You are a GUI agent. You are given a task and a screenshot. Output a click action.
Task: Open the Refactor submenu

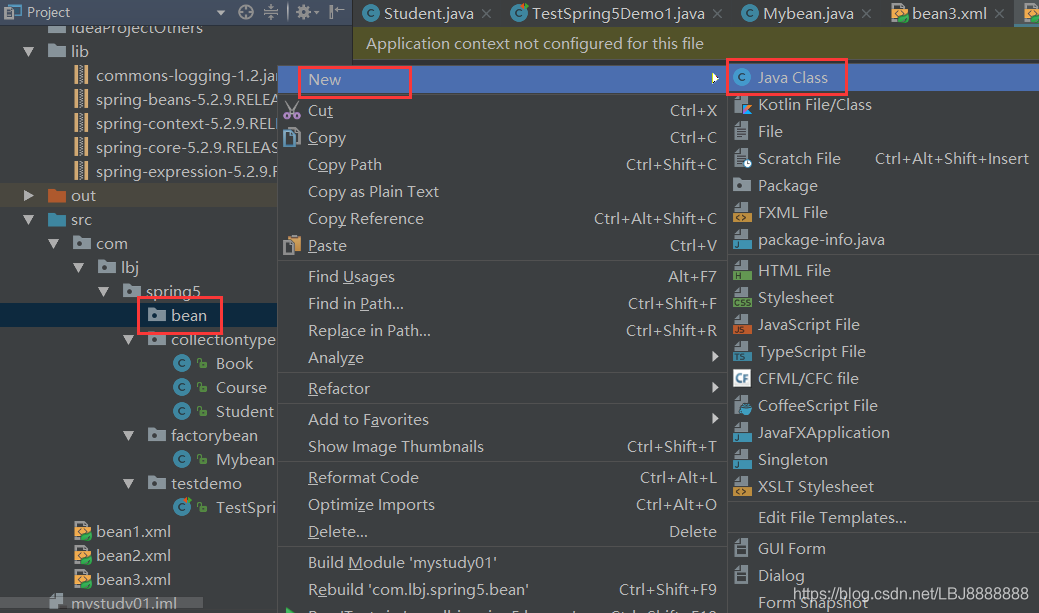tap(502, 389)
